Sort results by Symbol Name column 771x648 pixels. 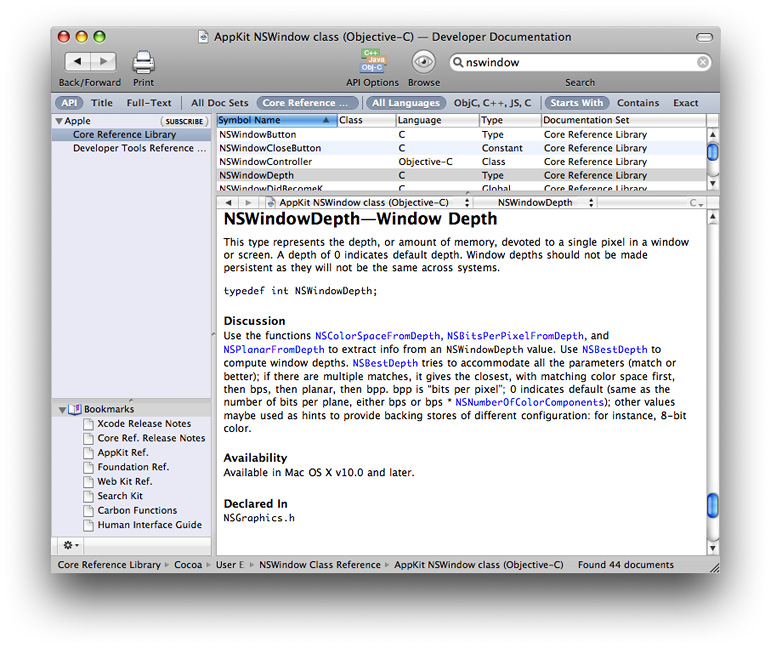(x=277, y=120)
